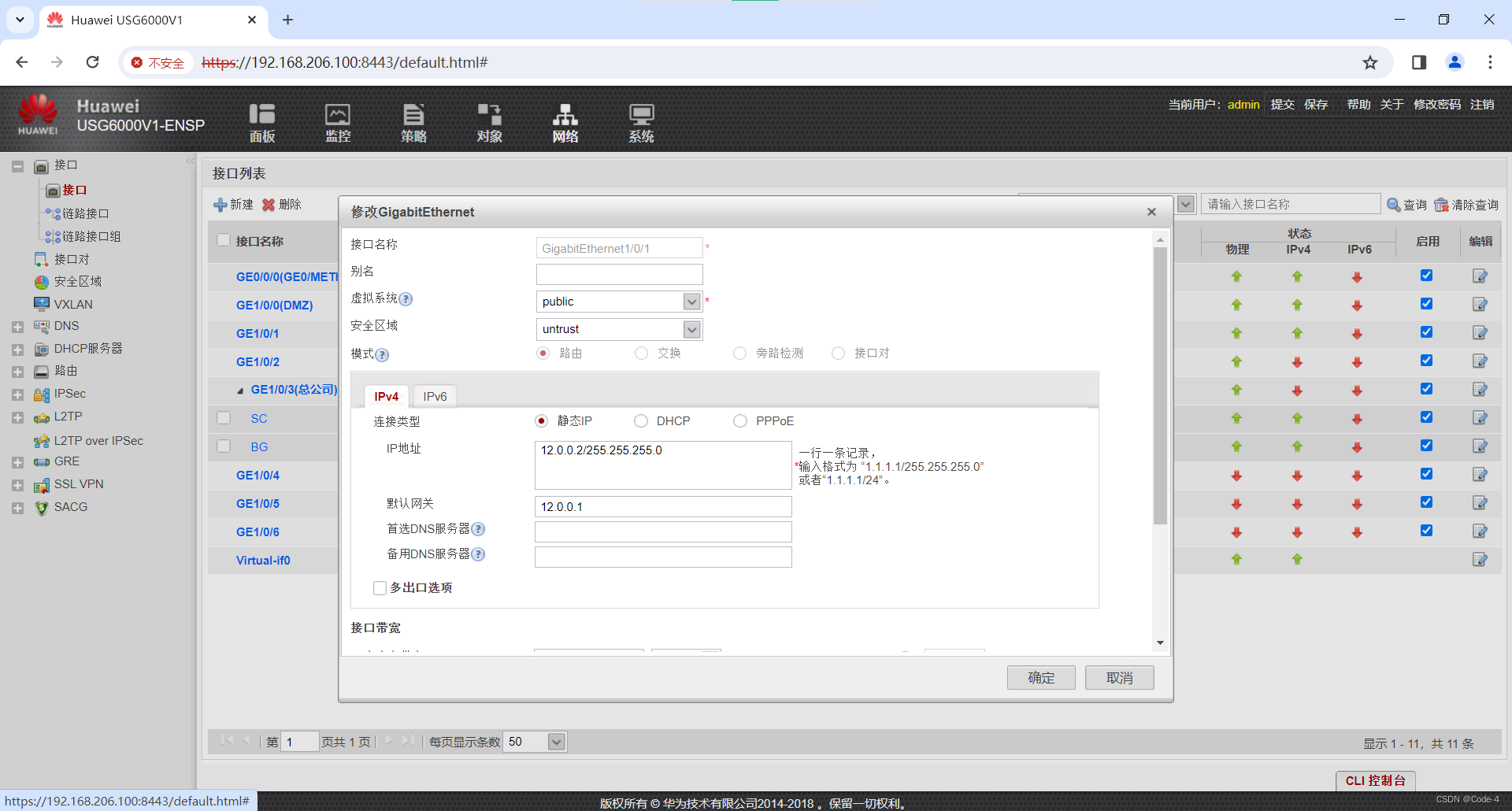Tick the SC sub-interface checkbox

coord(224,418)
